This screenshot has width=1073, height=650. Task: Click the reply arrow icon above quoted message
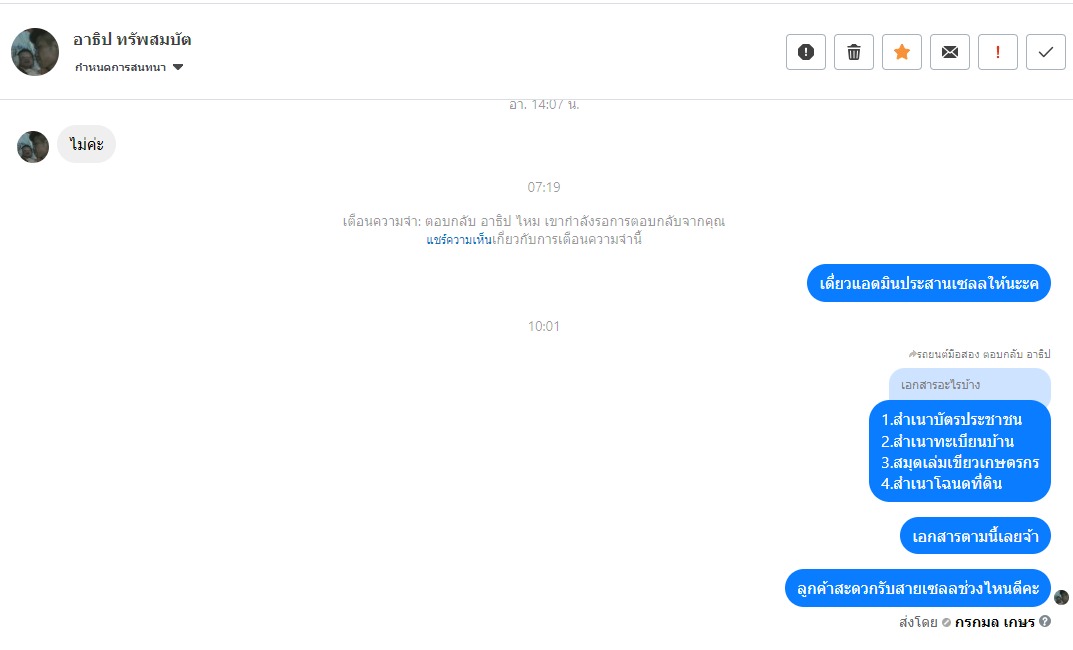pos(912,354)
